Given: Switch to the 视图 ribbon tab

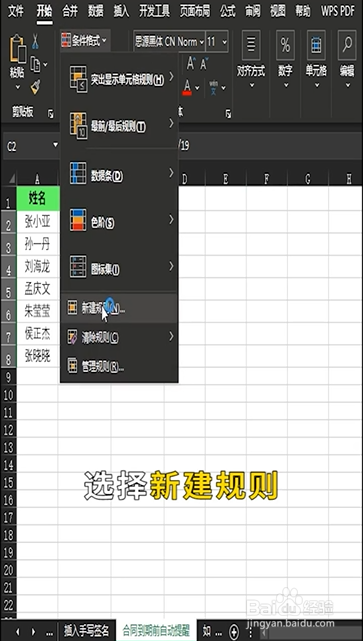Looking at the screenshot, I should pos(278,11).
